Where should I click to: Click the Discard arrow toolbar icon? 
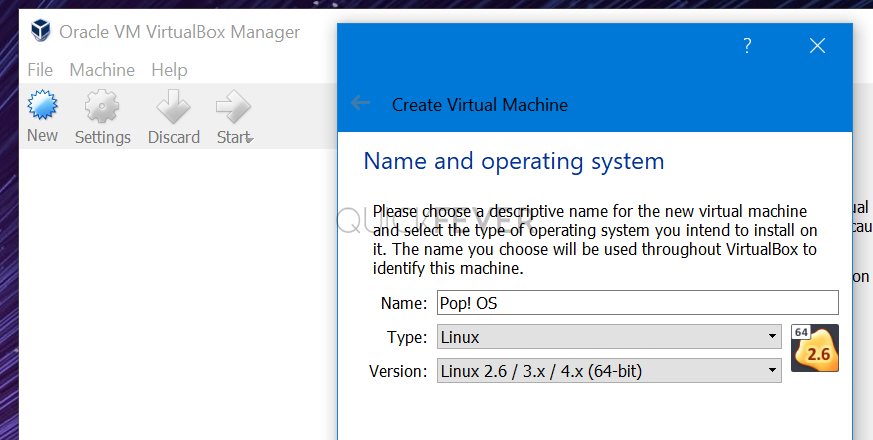point(173,106)
